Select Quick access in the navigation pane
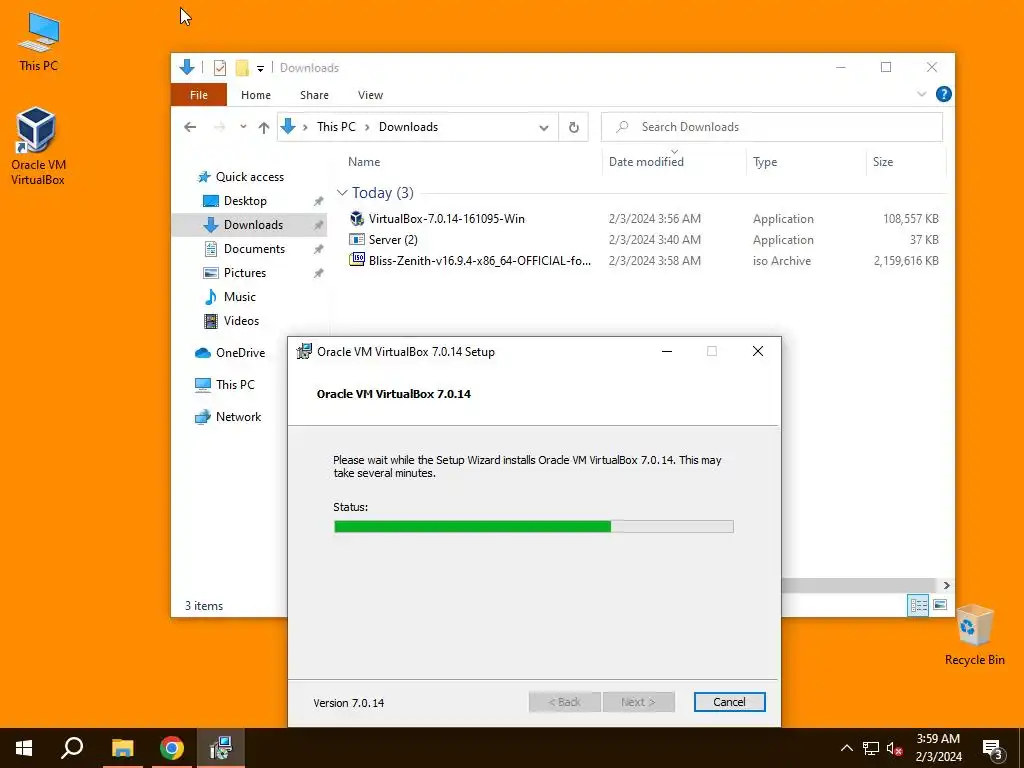Screen dimensions: 1024x768 point(249,177)
